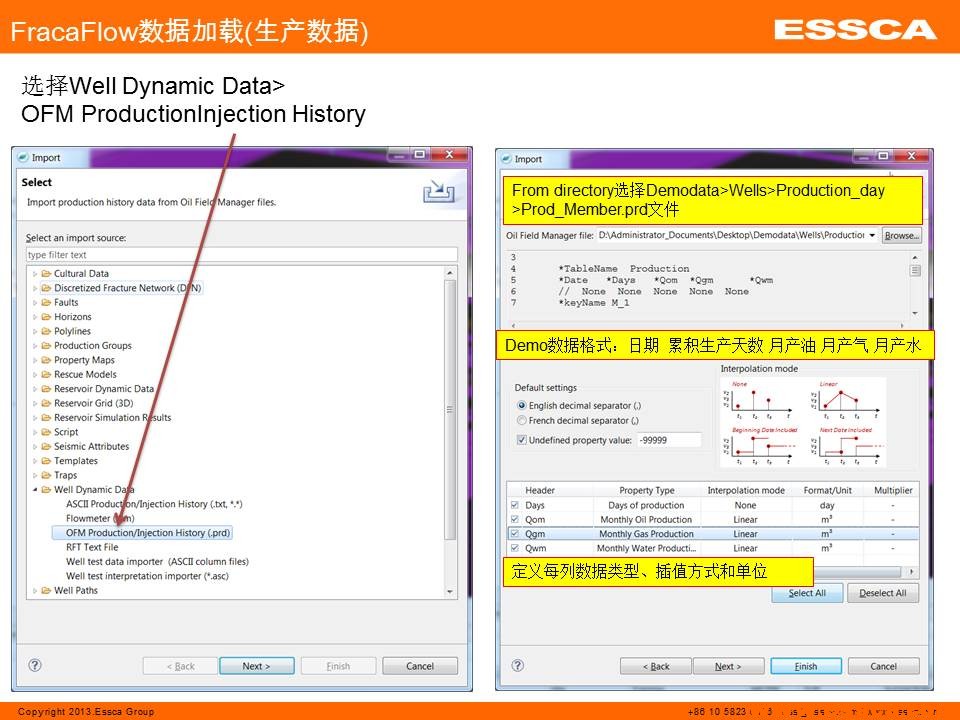Click the Seismic Attributes folder icon
Image resolution: width=960 pixels, height=720 pixels.
[x=46, y=447]
